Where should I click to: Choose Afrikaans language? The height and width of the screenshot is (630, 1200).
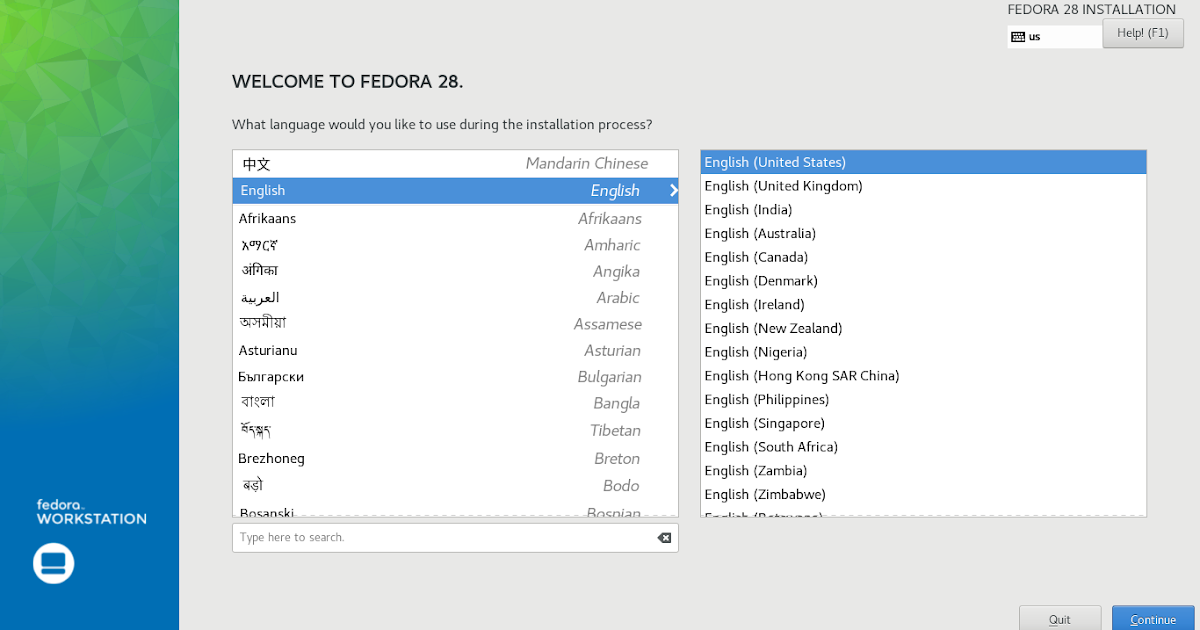455,218
